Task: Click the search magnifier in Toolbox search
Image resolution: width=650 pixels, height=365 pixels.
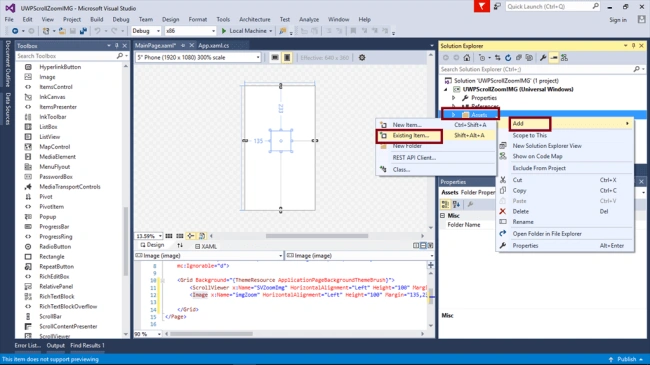Action: (x=120, y=56)
